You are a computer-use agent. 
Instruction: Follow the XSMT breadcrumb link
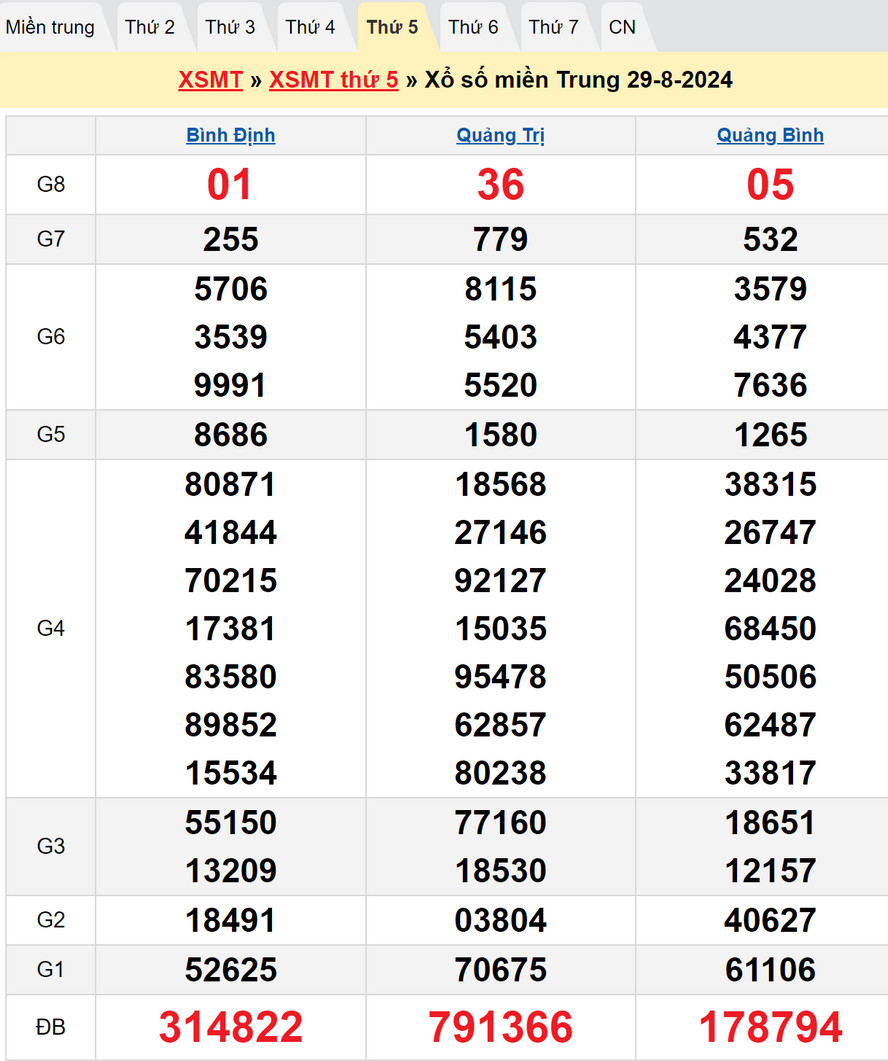click(210, 80)
